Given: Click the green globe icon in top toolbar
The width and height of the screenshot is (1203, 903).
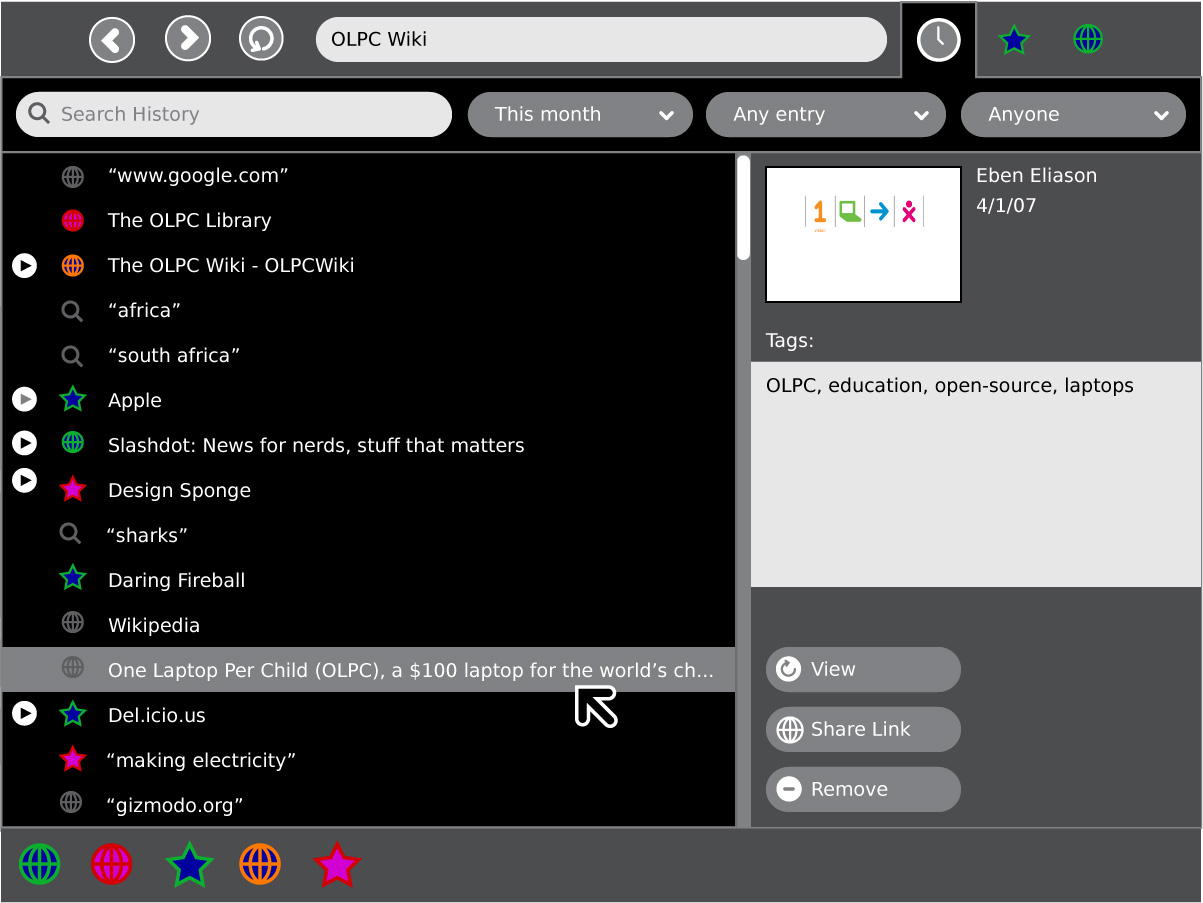Looking at the screenshot, I should (x=1088, y=40).
